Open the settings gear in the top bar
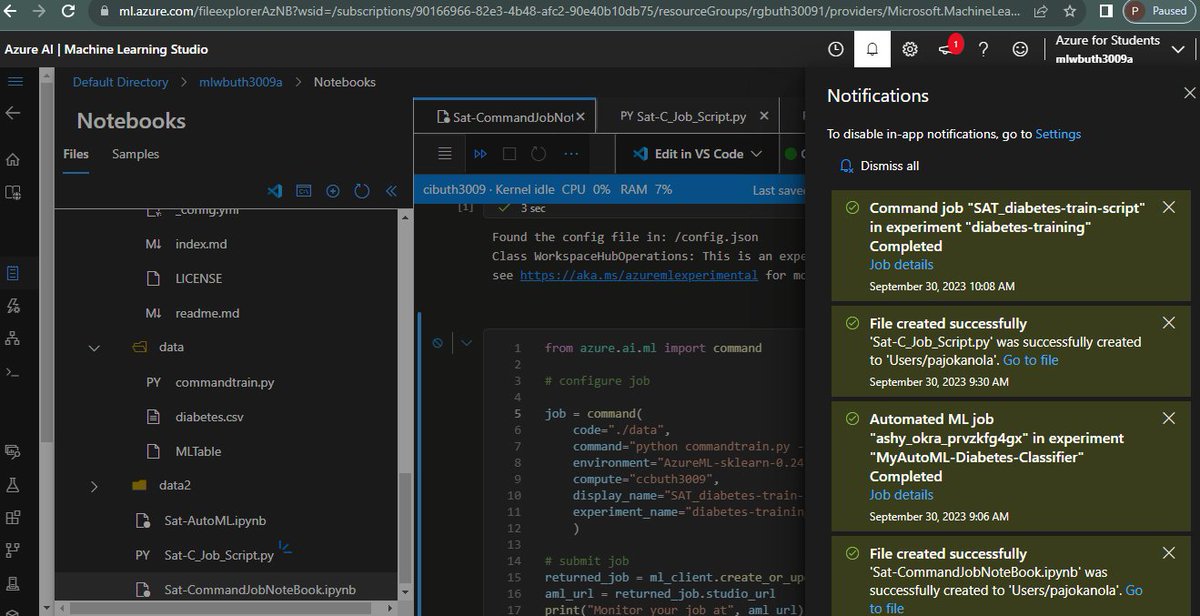 pos(910,48)
